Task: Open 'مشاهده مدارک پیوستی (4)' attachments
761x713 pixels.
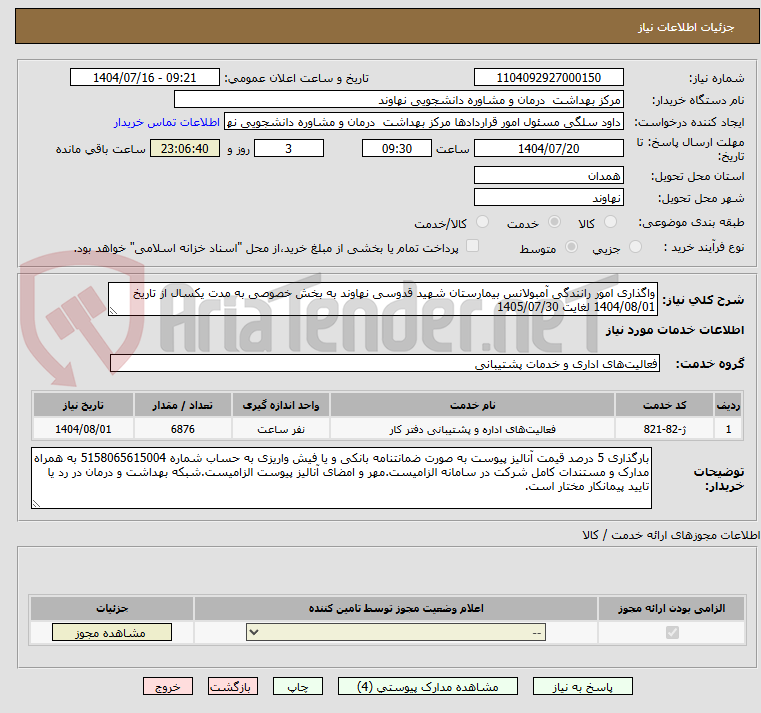Action: (x=428, y=687)
